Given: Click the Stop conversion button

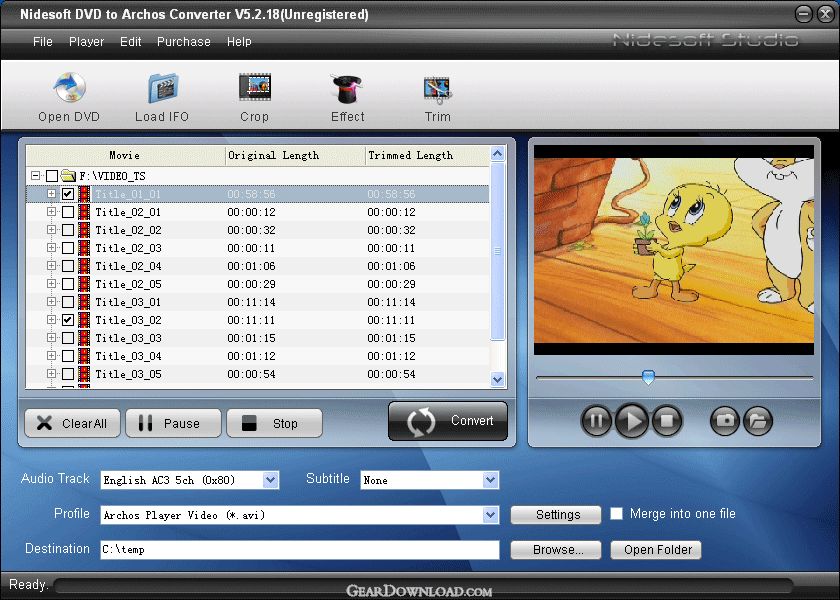Looking at the screenshot, I should (x=274, y=423).
